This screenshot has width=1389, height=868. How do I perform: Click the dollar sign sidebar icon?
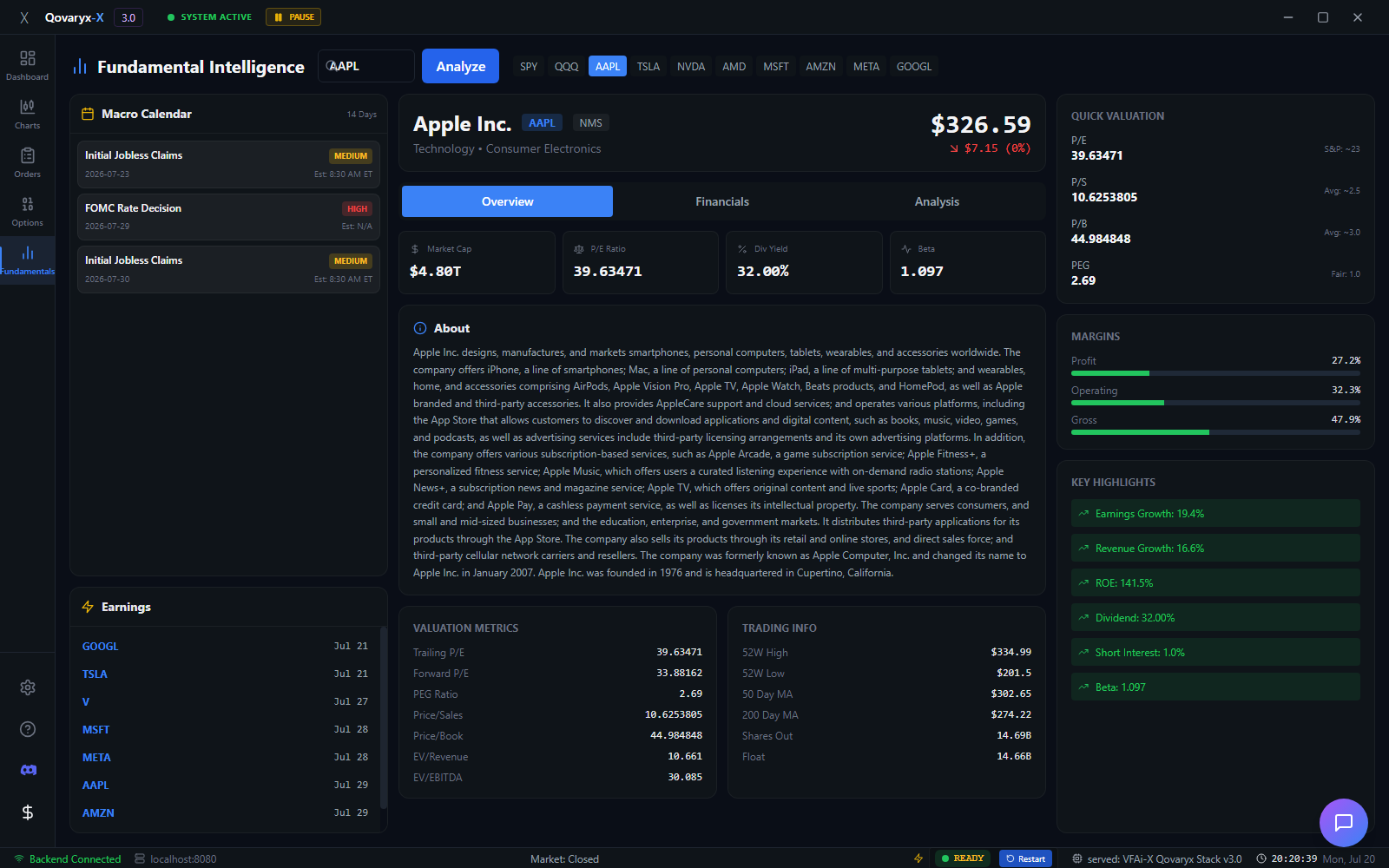coord(28,812)
